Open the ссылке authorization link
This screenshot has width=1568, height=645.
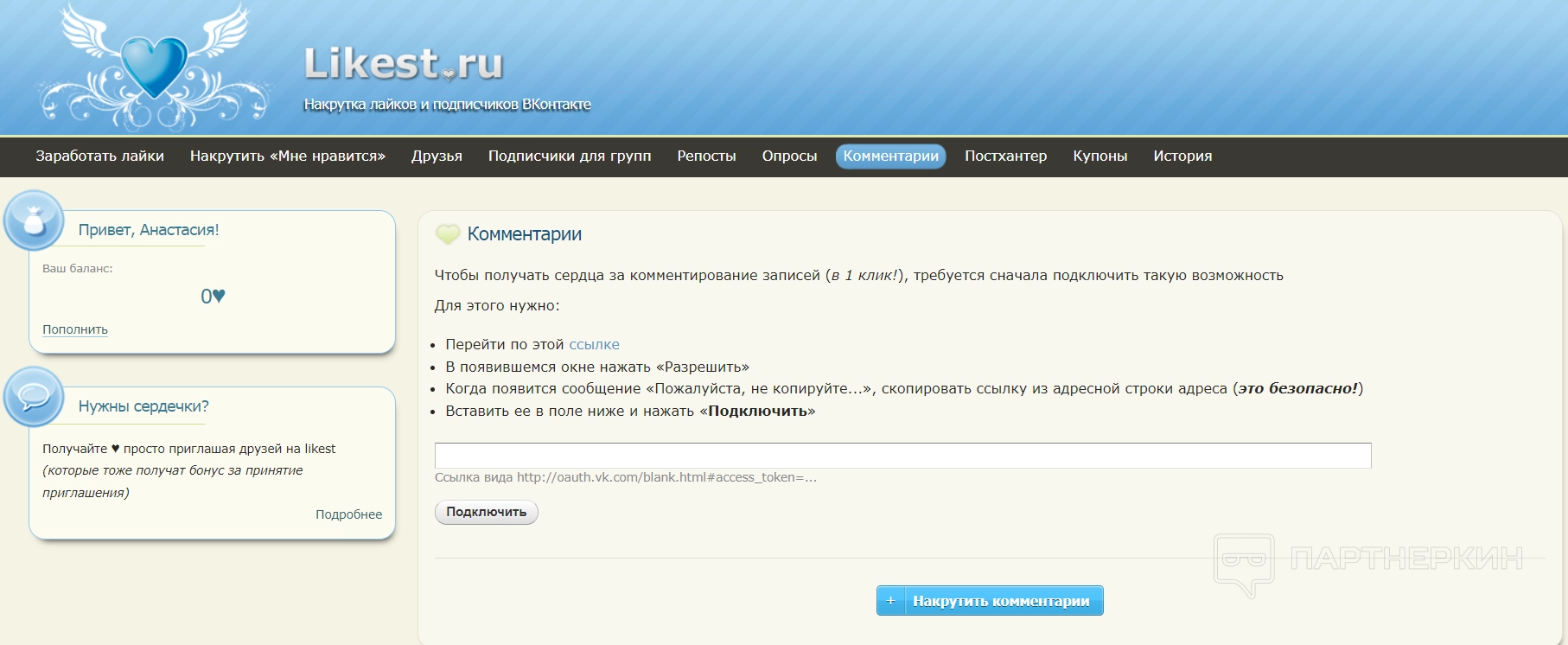tap(594, 344)
